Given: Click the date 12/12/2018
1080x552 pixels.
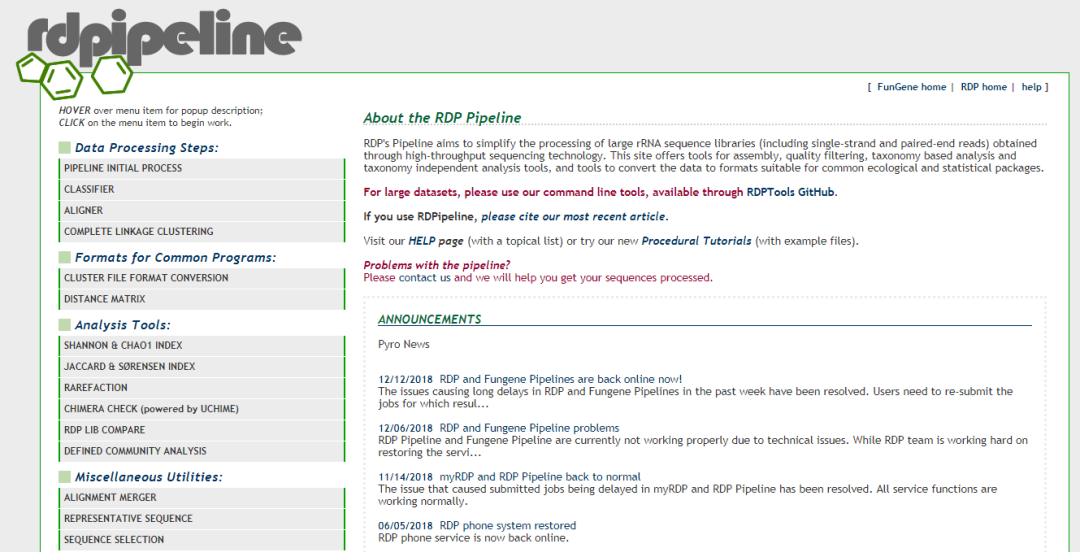Looking at the screenshot, I should (406, 380).
